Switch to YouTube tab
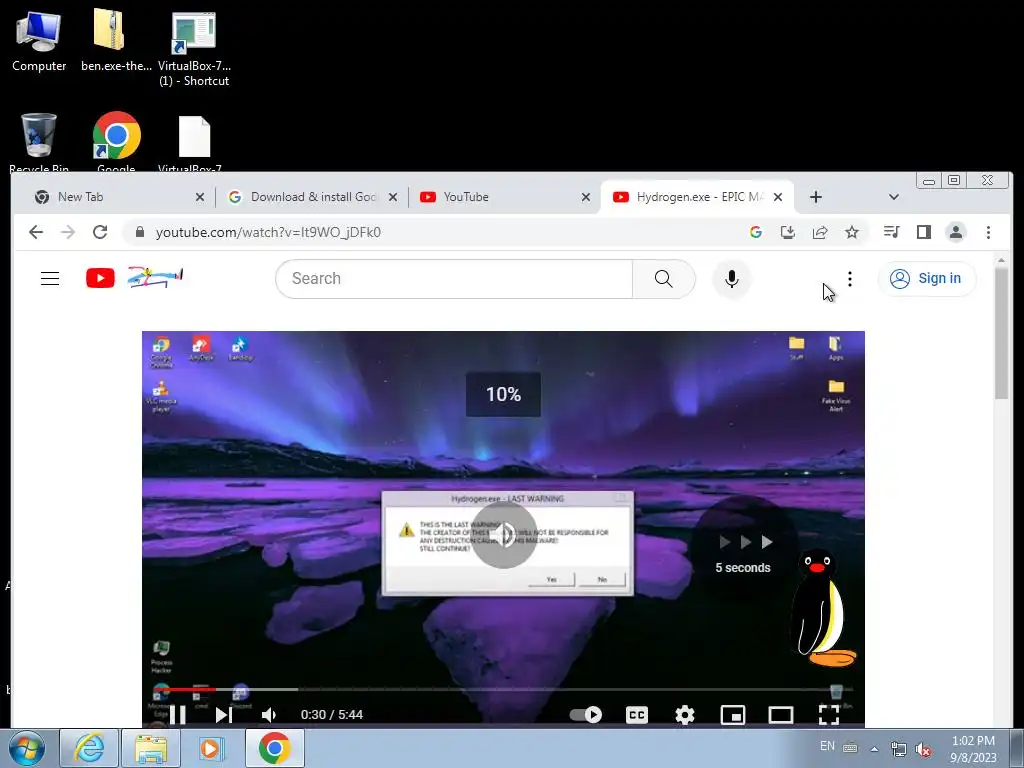This screenshot has height=768, width=1024. pyautogui.click(x=505, y=197)
